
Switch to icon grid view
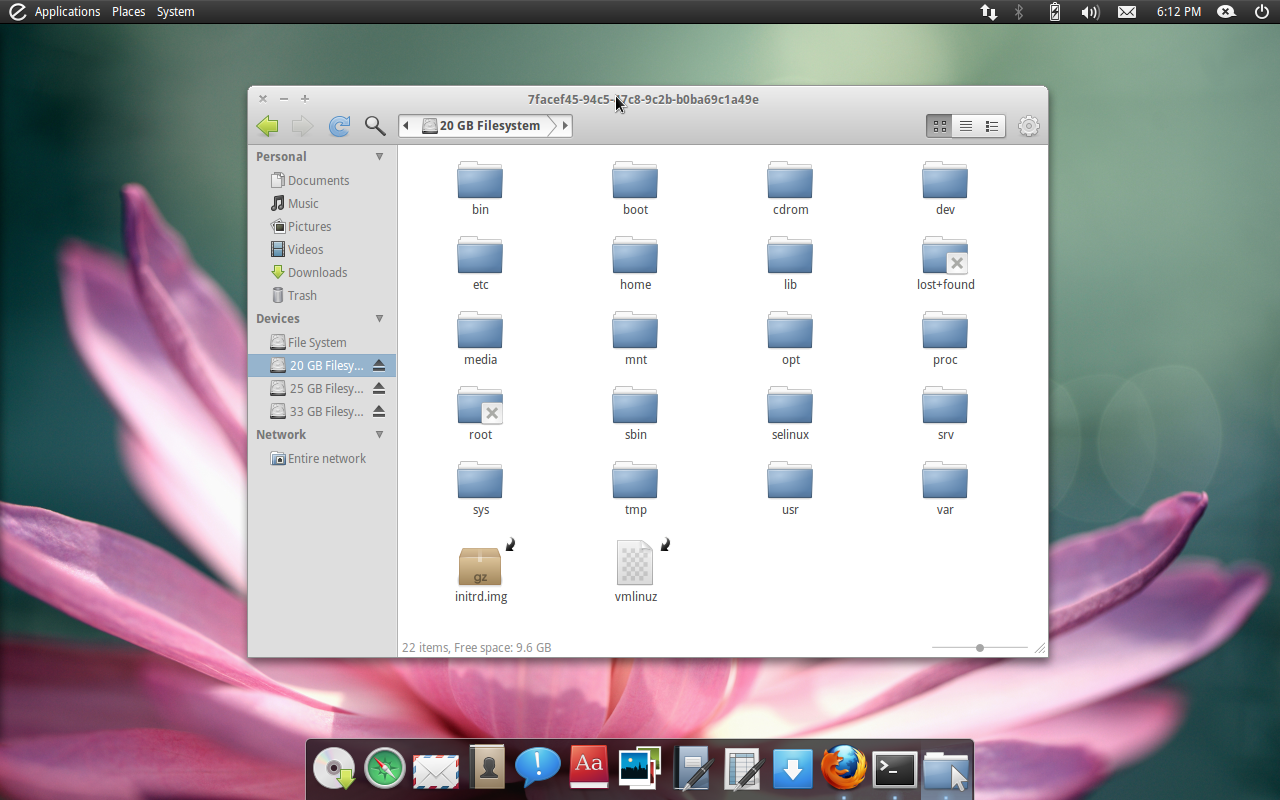pos(939,126)
